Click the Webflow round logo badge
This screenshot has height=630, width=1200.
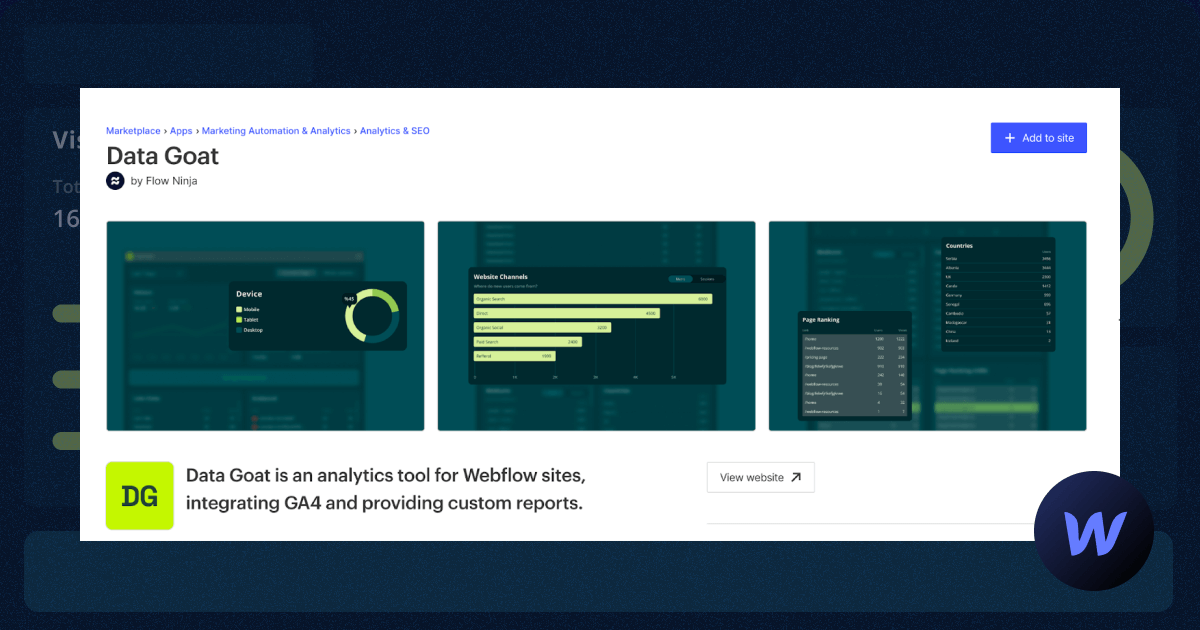pos(1094,531)
